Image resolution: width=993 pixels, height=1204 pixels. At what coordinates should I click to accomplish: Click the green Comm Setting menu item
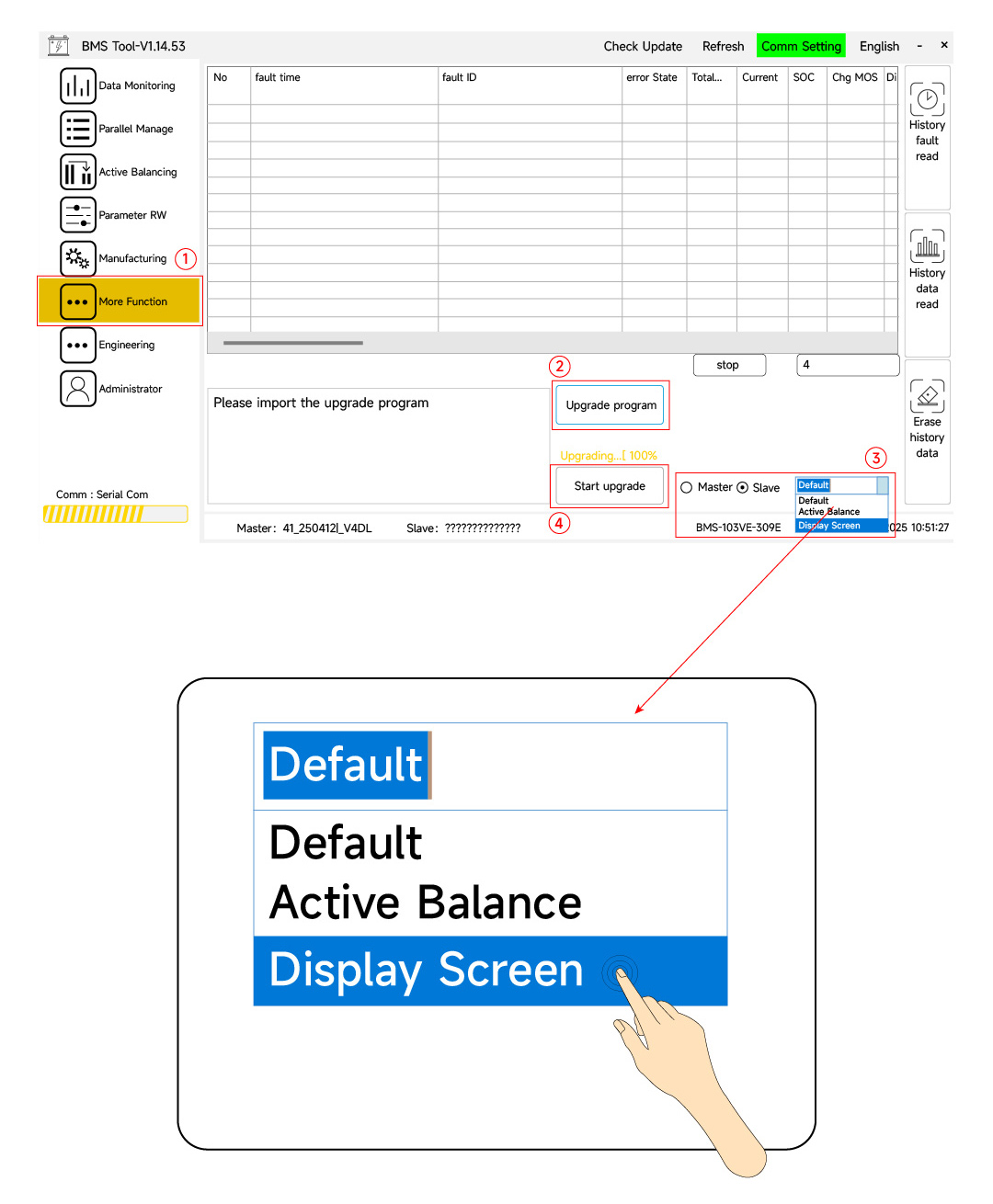pyautogui.click(x=801, y=47)
